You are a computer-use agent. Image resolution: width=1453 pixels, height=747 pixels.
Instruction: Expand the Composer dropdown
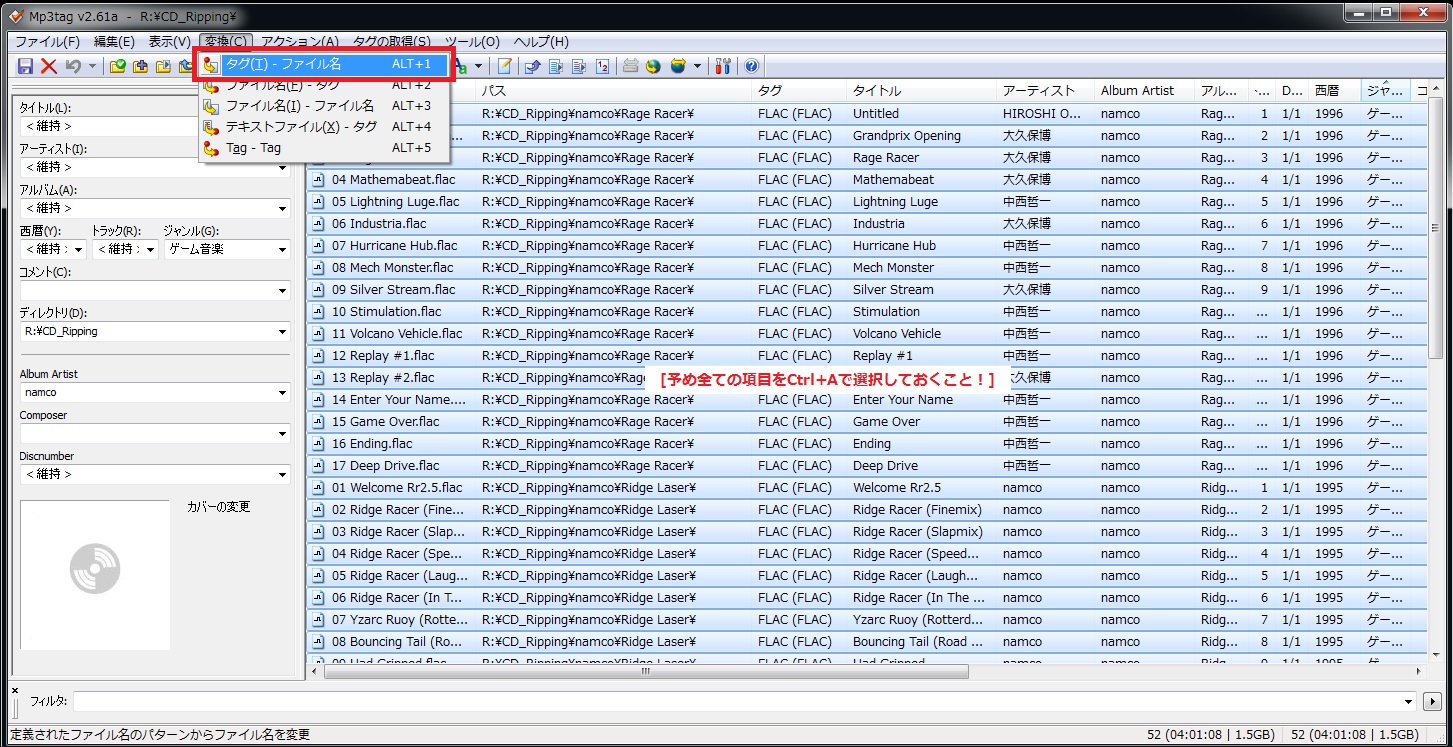(282, 434)
